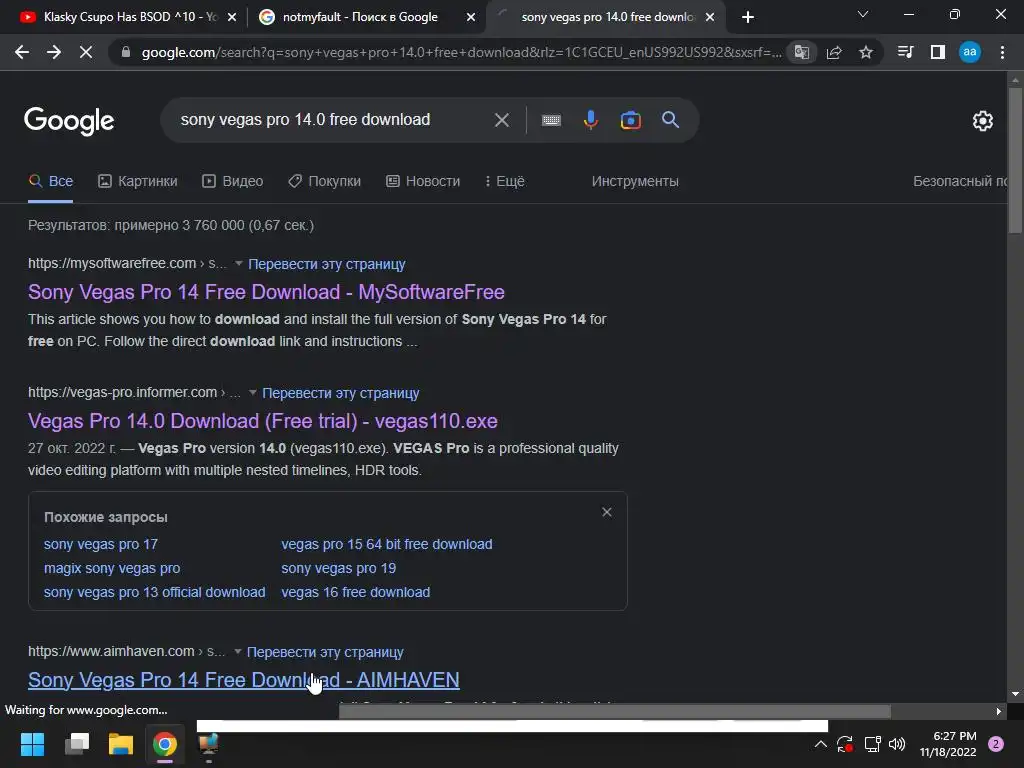Expand the Ещё more menu
Image resolution: width=1024 pixels, height=768 pixels.
pos(505,181)
